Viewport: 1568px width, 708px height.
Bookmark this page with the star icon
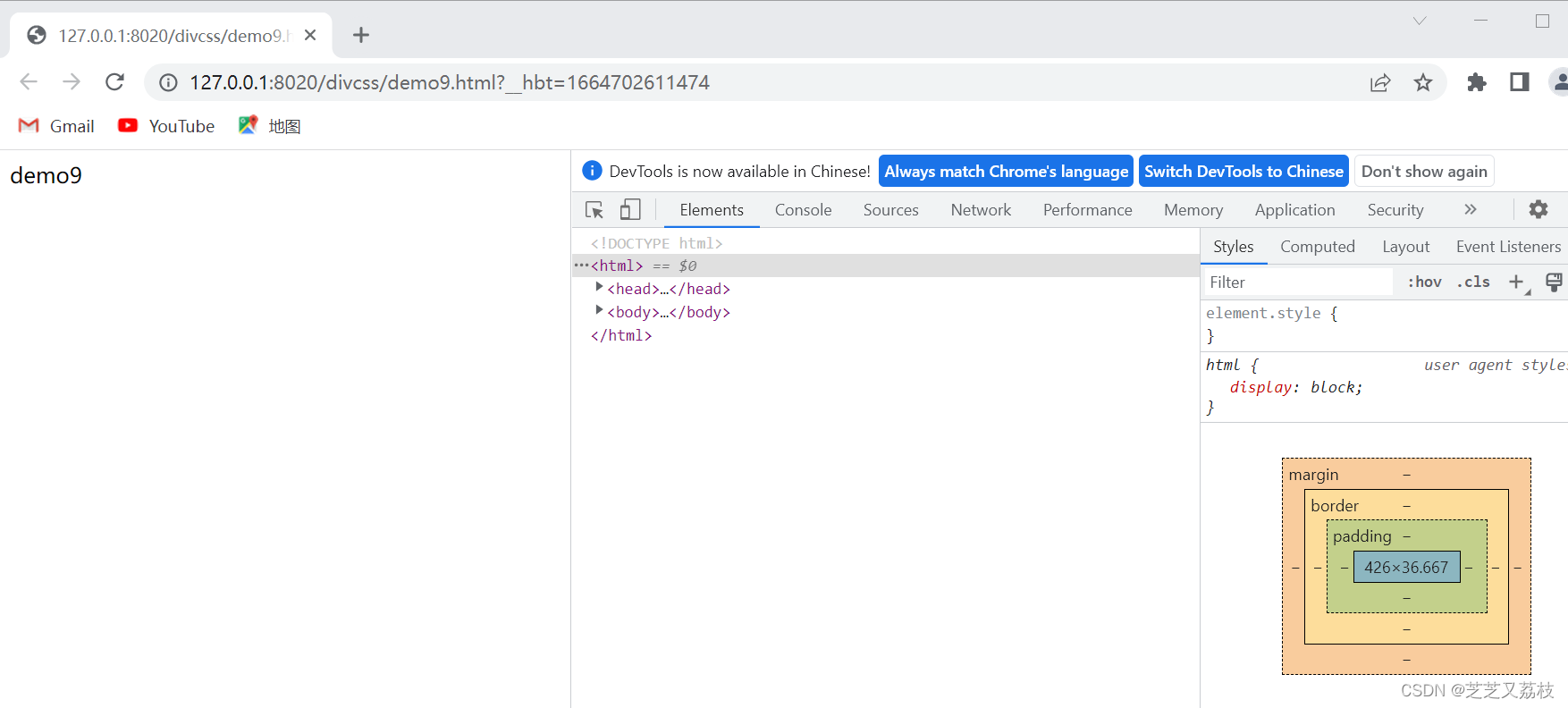[x=1423, y=82]
